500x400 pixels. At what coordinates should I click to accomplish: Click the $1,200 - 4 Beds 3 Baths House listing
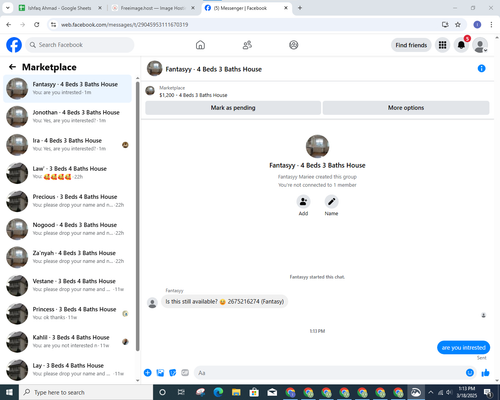193,95
